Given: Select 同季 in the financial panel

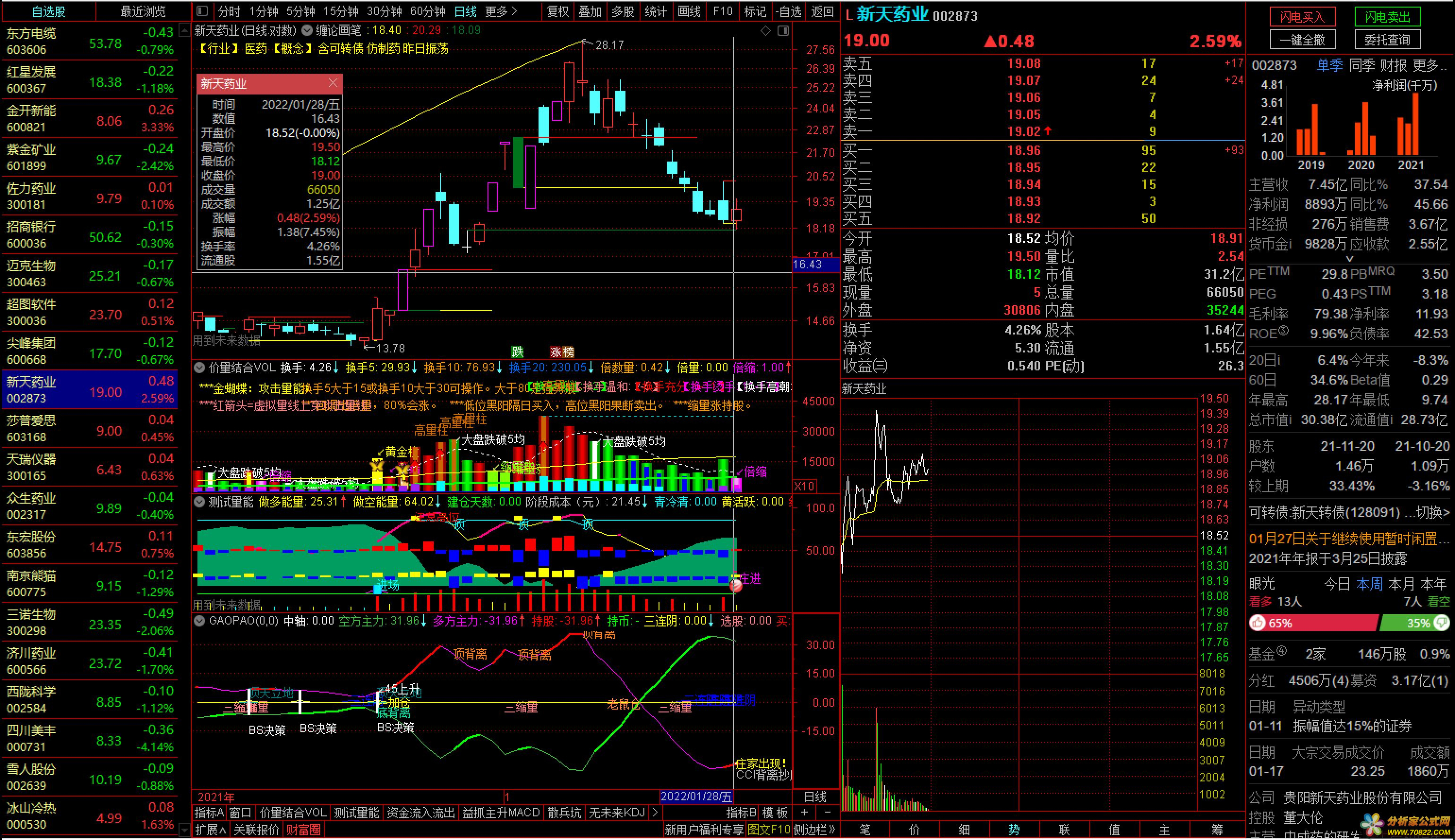Looking at the screenshot, I should click(1362, 66).
